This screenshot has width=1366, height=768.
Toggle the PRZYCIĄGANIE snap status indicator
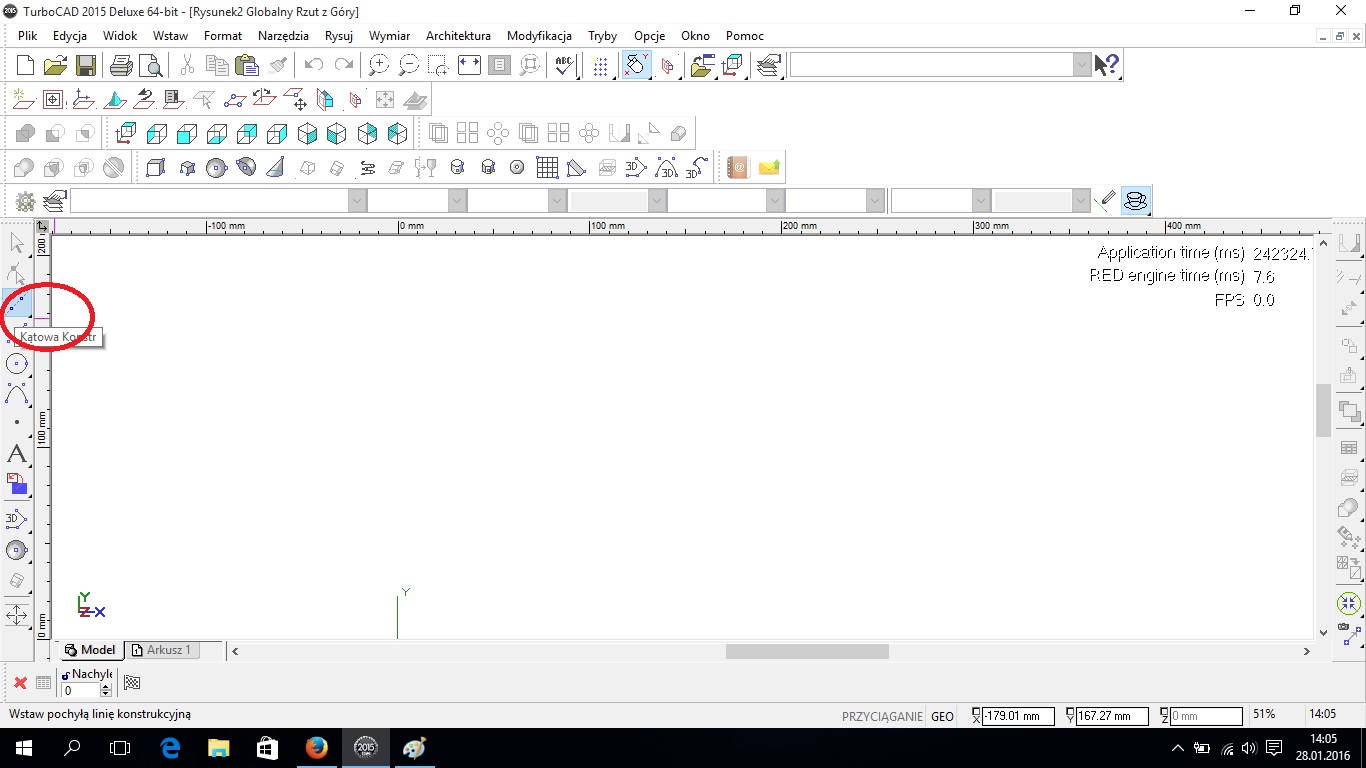click(x=881, y=716)
